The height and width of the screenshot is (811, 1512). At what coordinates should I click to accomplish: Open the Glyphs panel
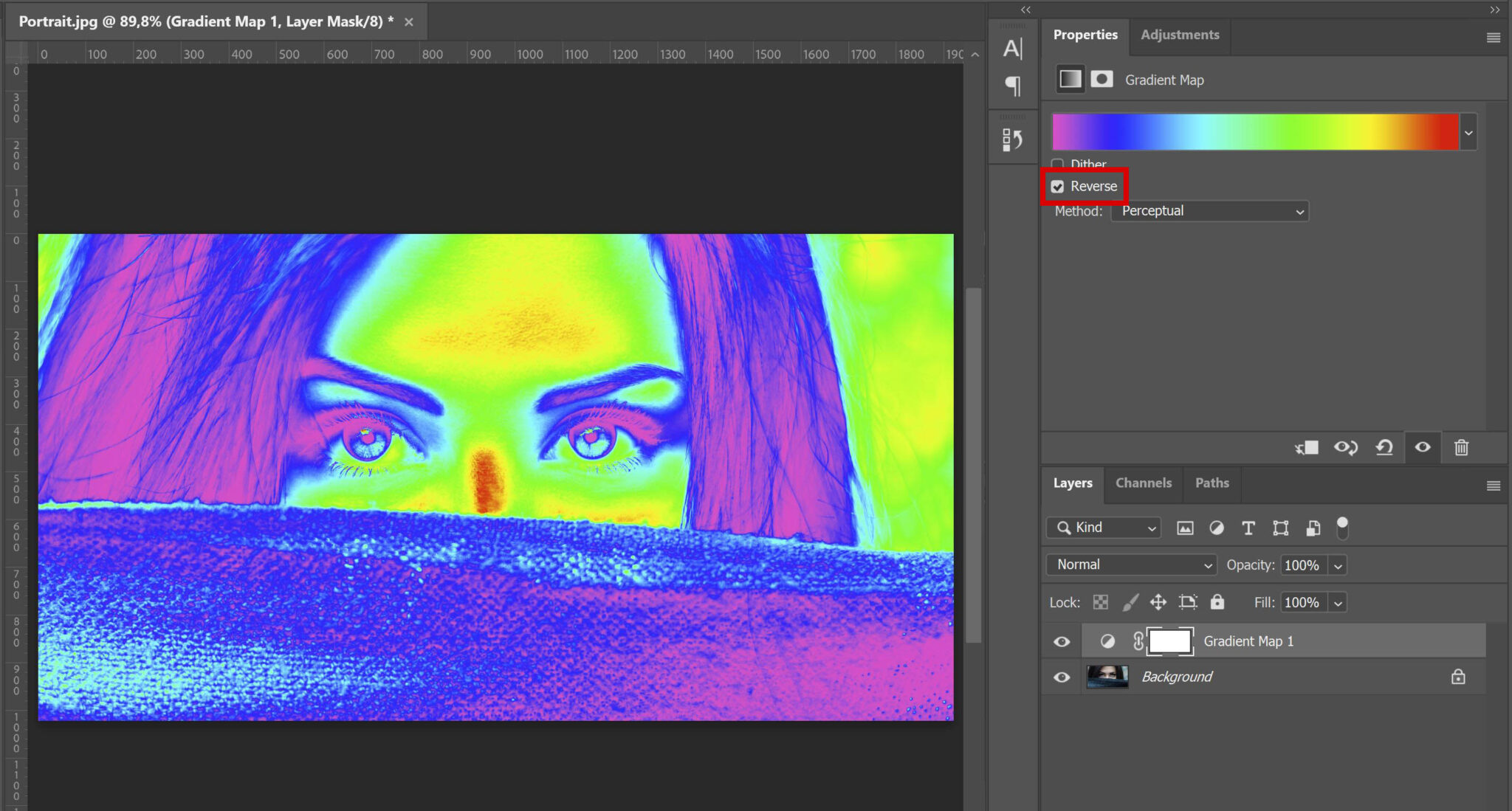point(1013,138)
